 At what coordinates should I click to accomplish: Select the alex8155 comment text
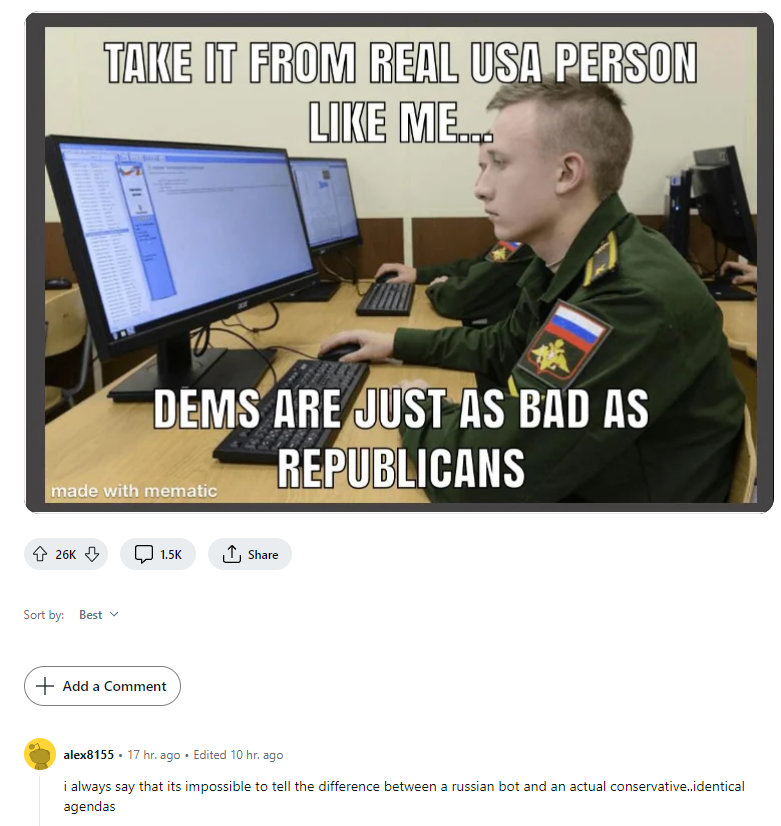tap(404, 796)
